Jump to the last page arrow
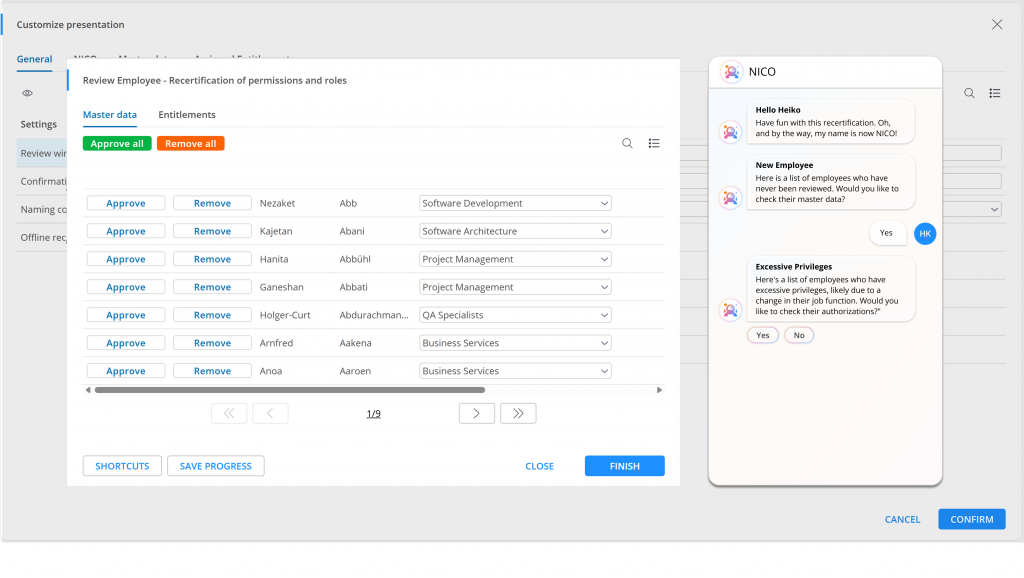This screenshot has height=578, width=1024. click(x=518, y=413)
